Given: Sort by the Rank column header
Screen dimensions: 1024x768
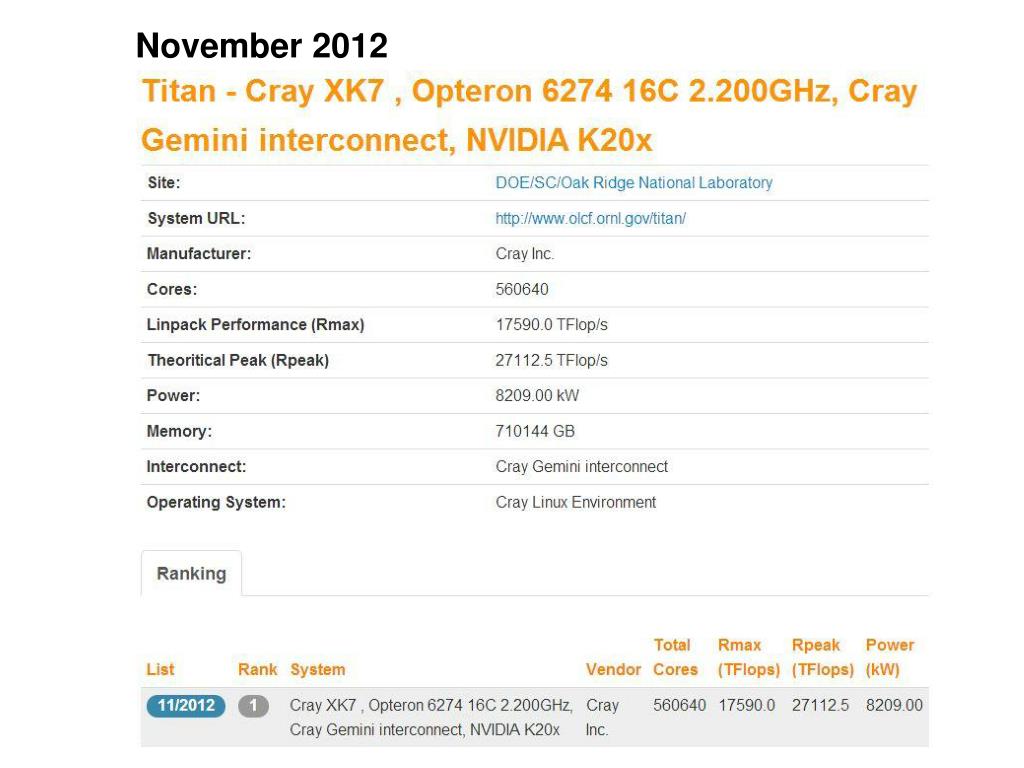Looking at the screenshot, I should click(x=257, y=669).
